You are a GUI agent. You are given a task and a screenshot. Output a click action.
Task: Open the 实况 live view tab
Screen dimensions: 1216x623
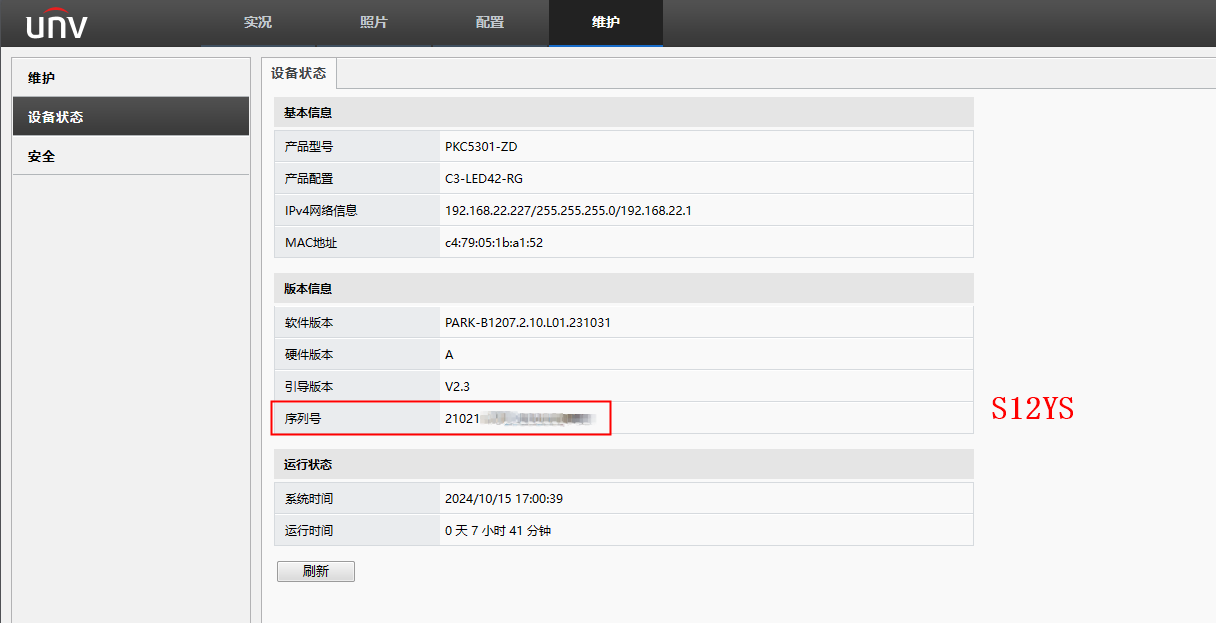[258, 22]
